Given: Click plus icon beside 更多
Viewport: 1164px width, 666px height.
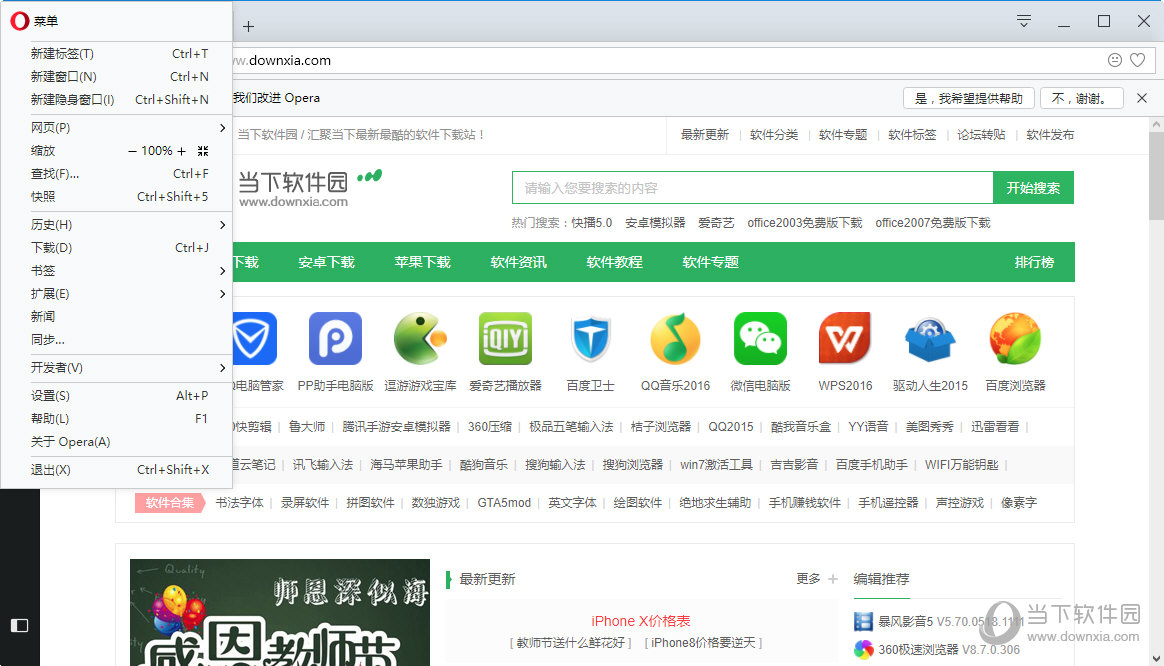Looking at the screenshot, I should pyautogui.click(x=833, y=579).
